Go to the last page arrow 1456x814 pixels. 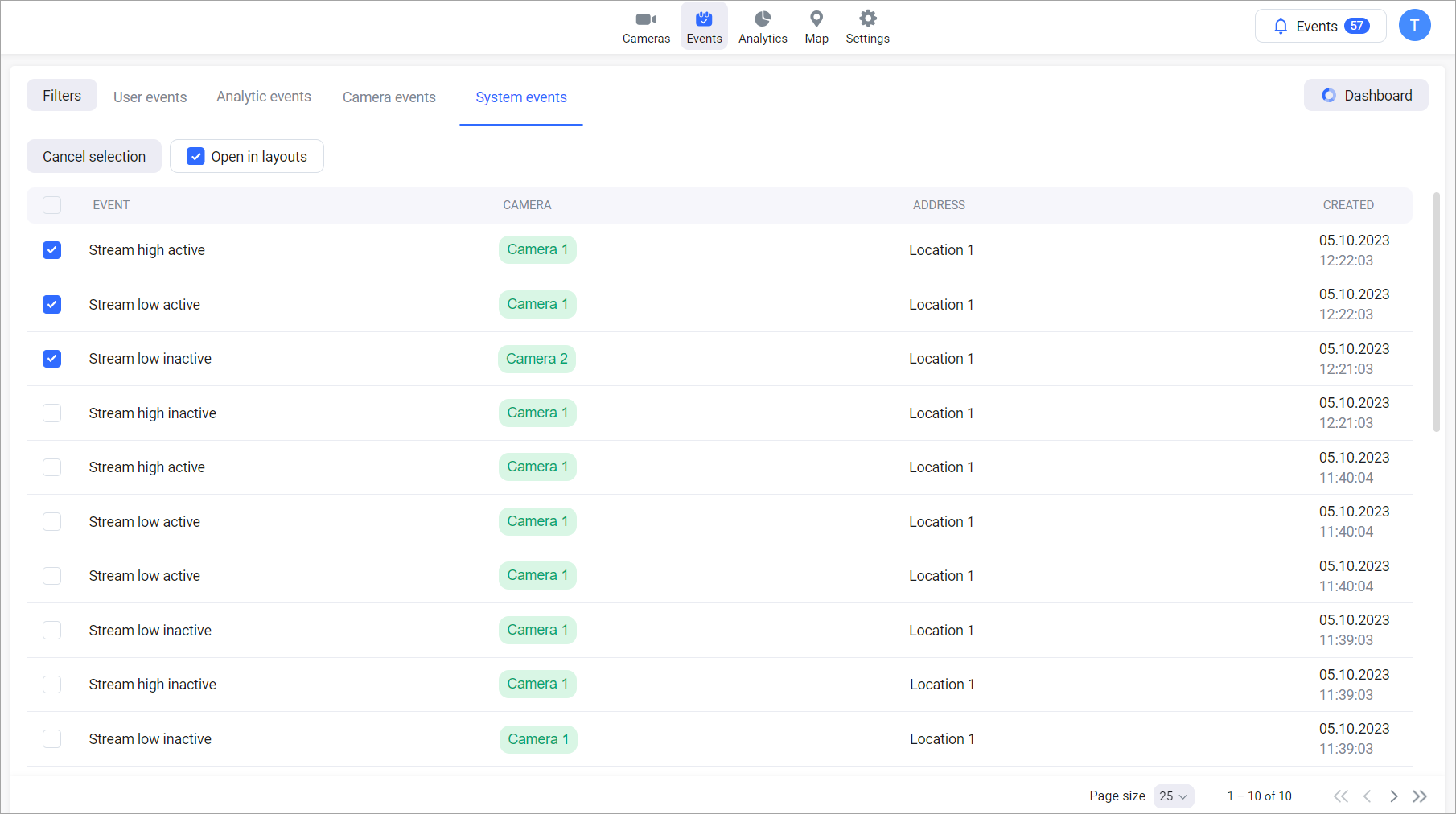(x=1420, y=796)
